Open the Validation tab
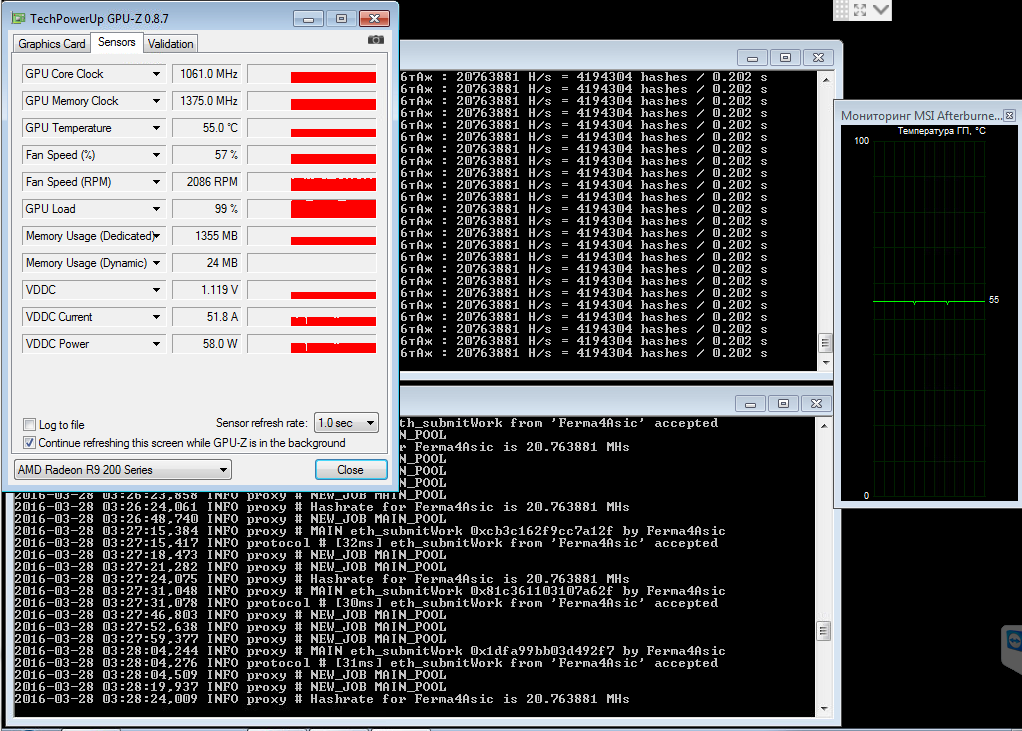This screenshot has height=731, width=1022. [x=170, y=44]
